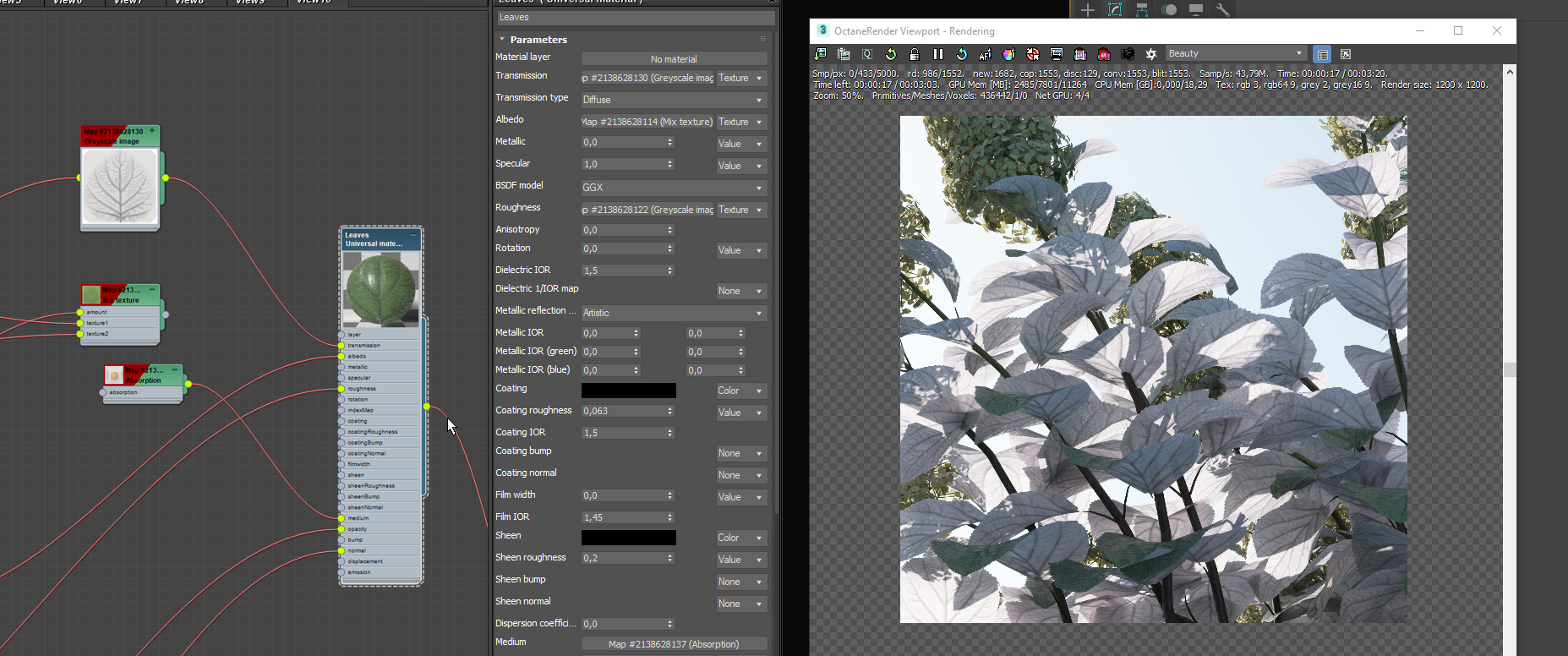Image resolution: width=1568 pixels, height=656 pixels.
Task: Click the Mix texture node amount socket
Action: pyautogui.click(x=80, y=312)
